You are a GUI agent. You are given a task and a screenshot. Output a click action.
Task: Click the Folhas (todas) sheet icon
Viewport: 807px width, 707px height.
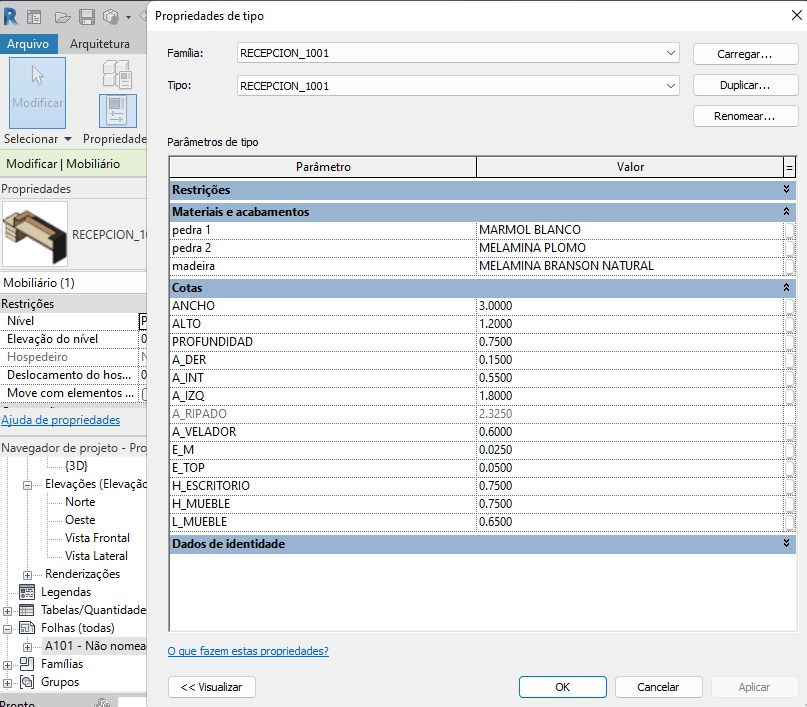click(x=27, y=628)
